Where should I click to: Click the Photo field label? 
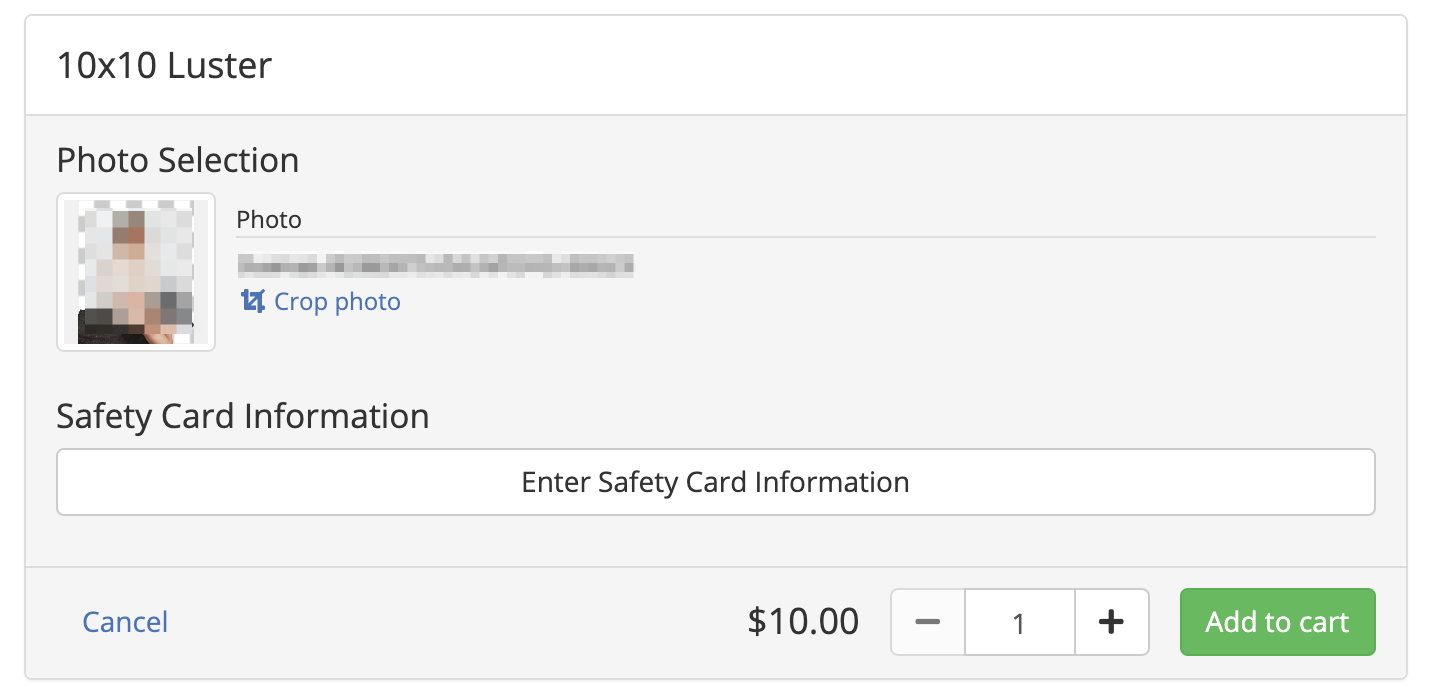[x=269, y=219]
